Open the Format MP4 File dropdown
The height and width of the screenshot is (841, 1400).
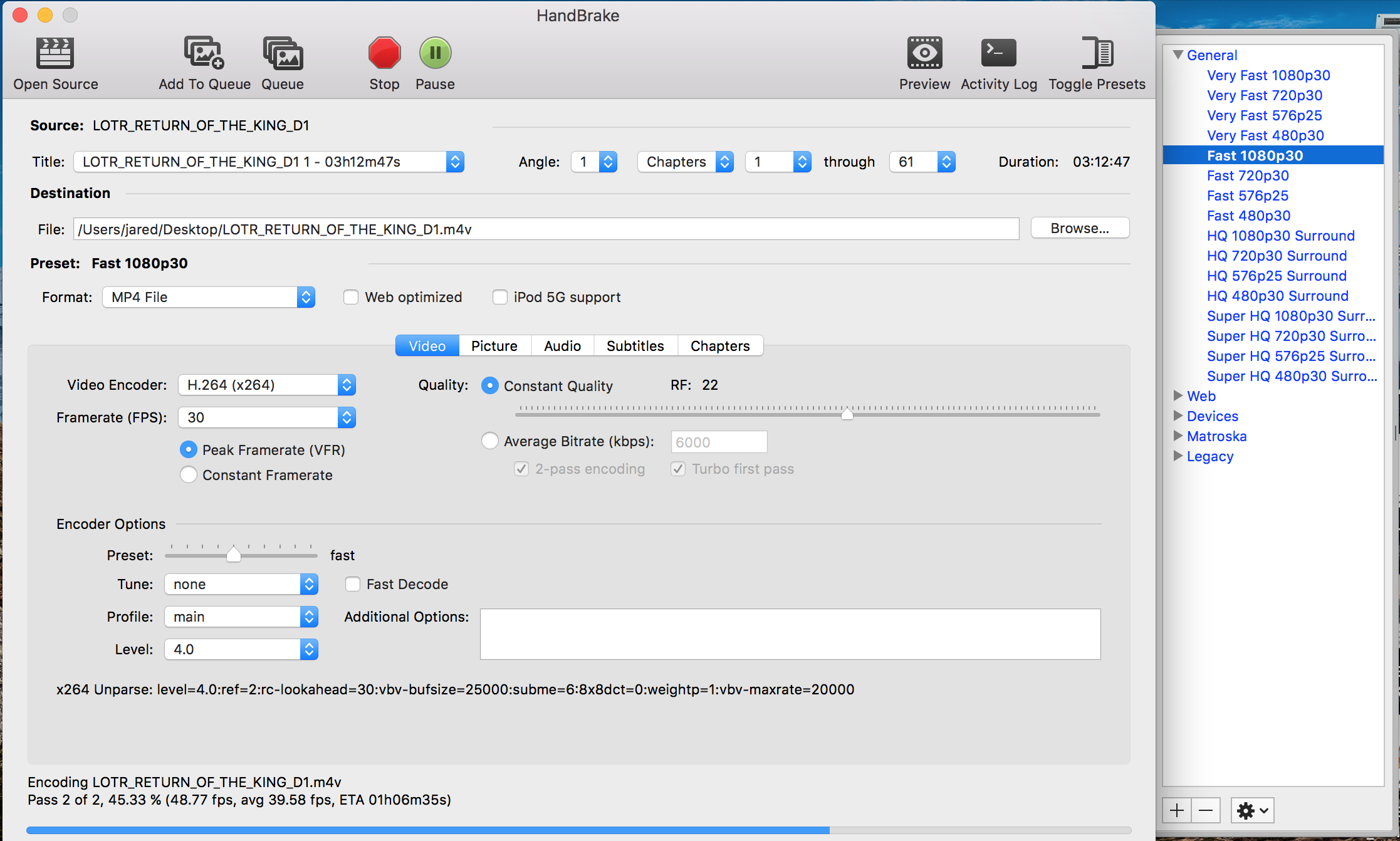click(x=209, y=297)
